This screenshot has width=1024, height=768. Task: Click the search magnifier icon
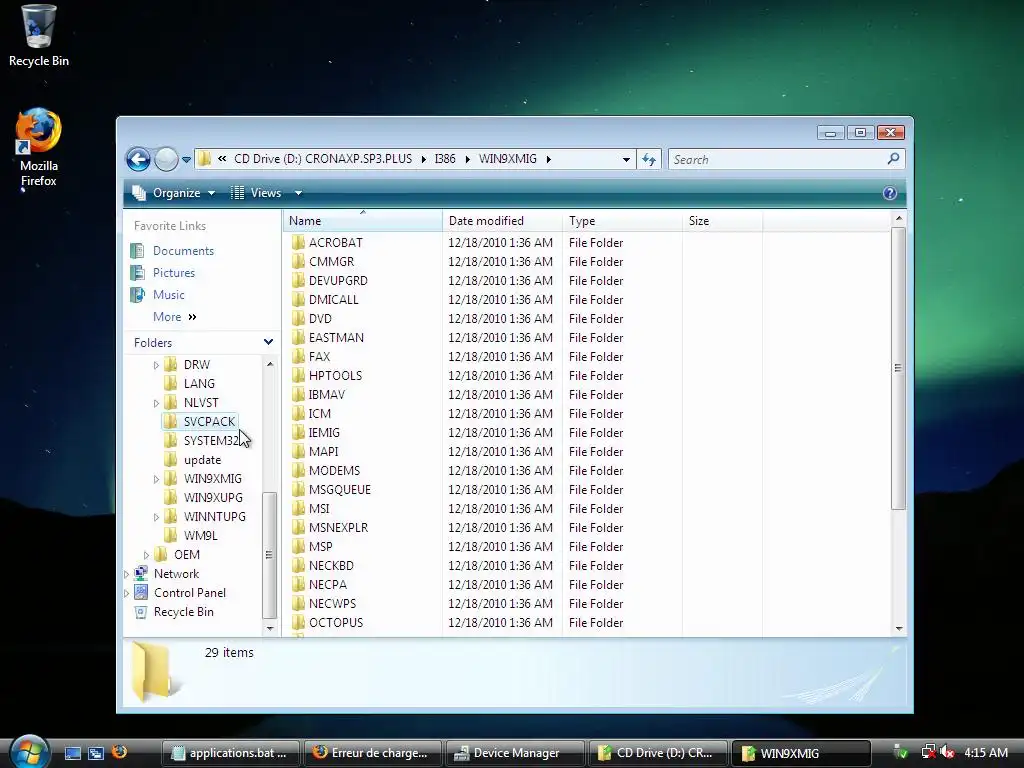coord(893,159)
